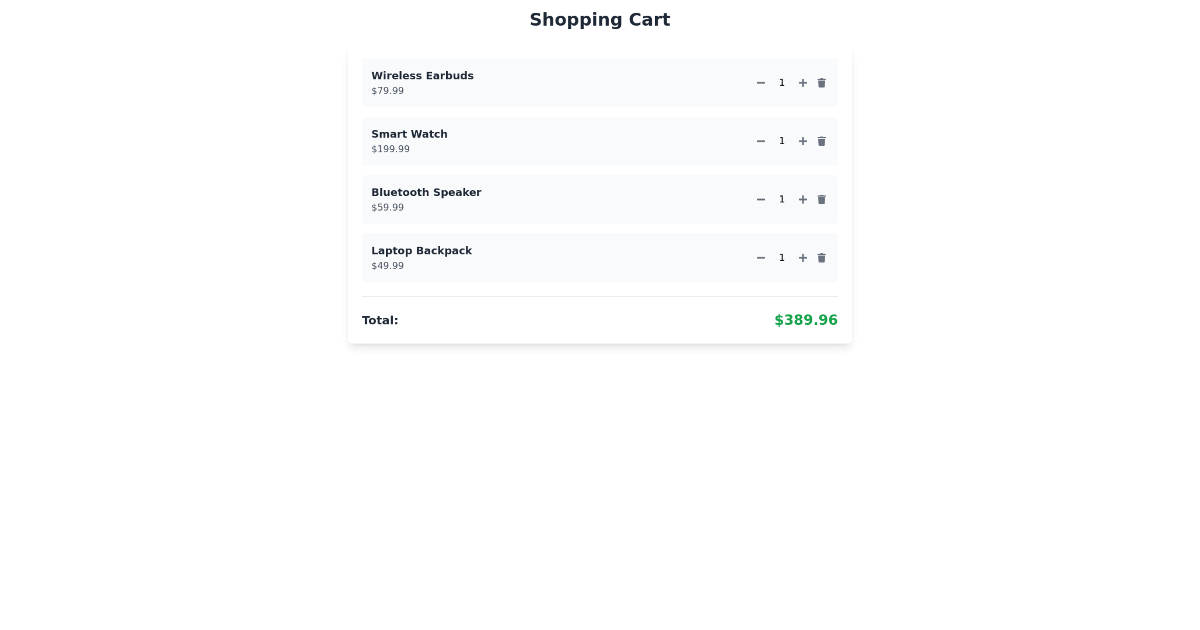The height and width of the screenshot is (630, 1200).
Task: Select the Wireless Earbuds item name
Action: (422, 76)
